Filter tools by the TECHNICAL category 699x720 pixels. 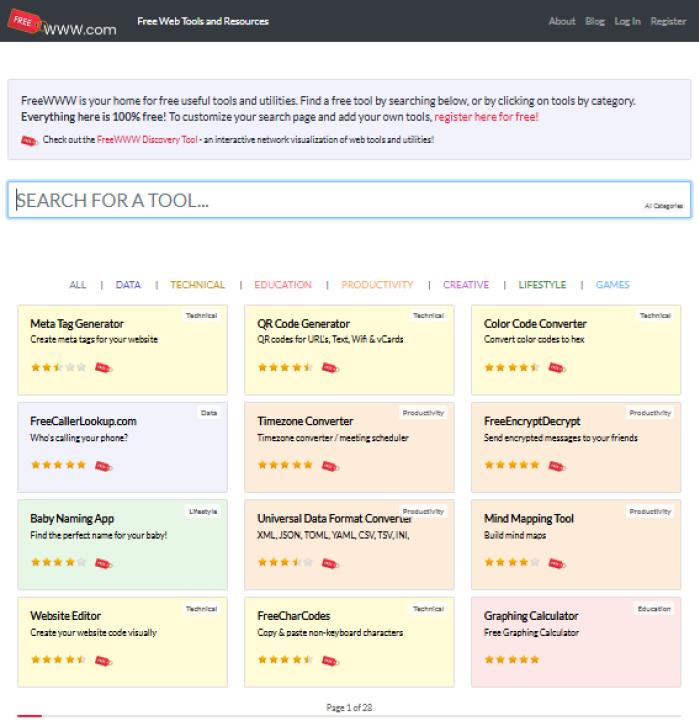pos(197,285)
